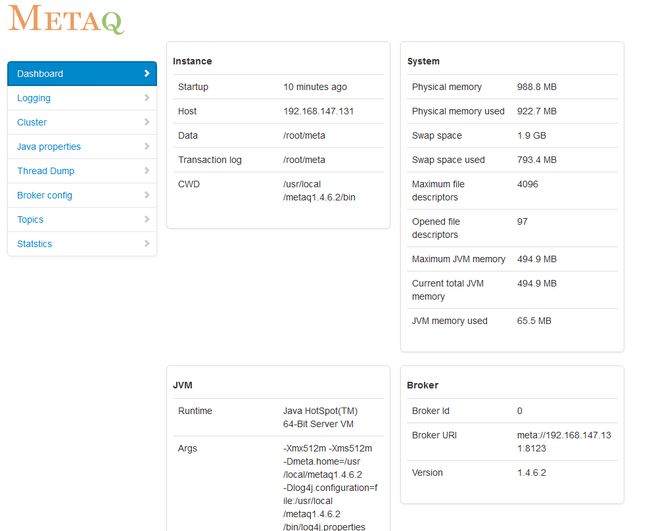Select runtime value Java HotSpot(TM)
This screenshot has height=531, width=650.
(x=320, y=411)
